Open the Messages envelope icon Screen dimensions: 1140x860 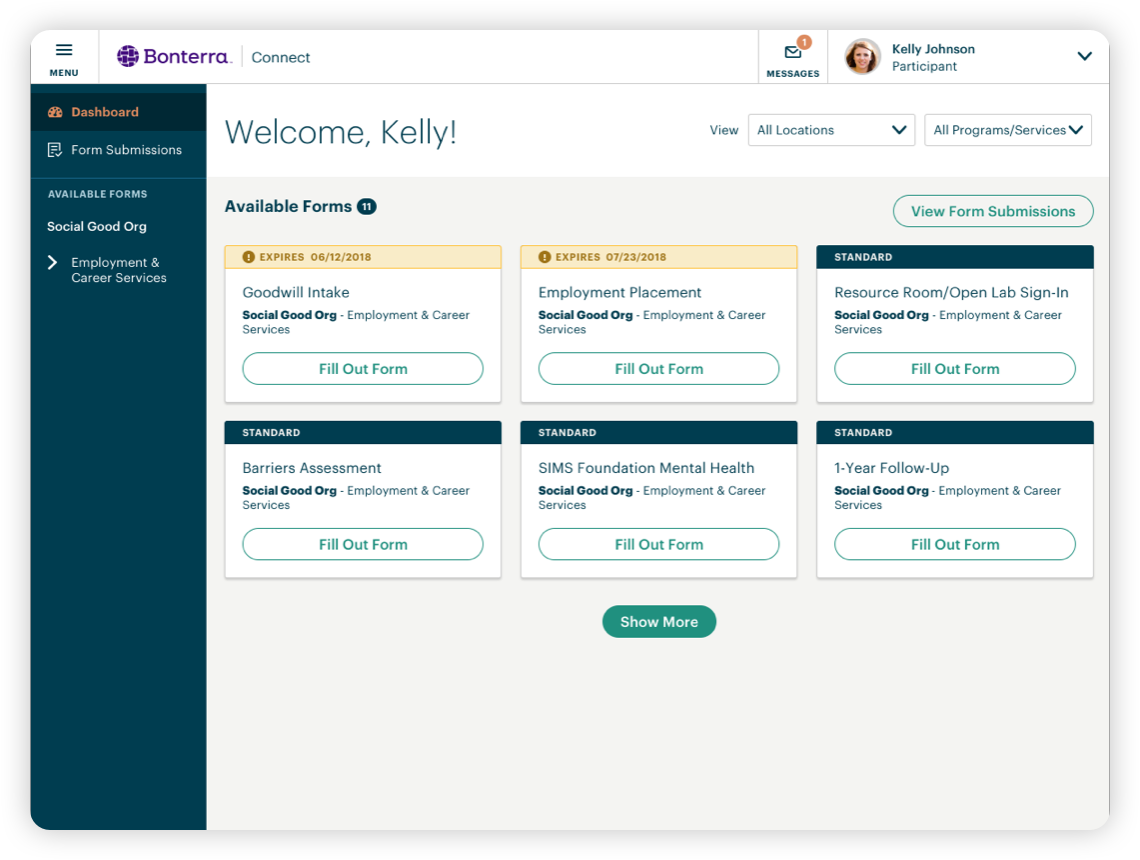(x=793, y=53)
